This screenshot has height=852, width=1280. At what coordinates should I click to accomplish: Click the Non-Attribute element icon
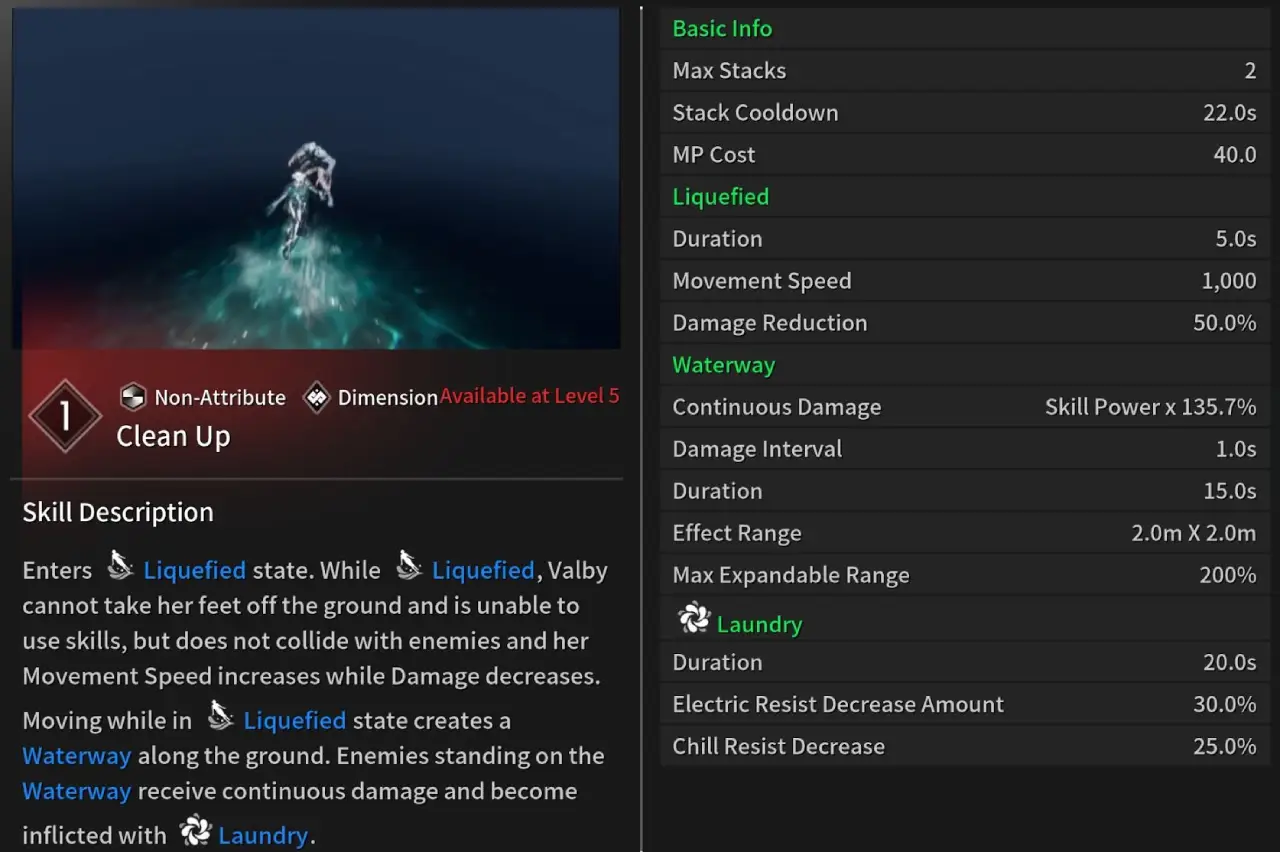pos(133,397)
